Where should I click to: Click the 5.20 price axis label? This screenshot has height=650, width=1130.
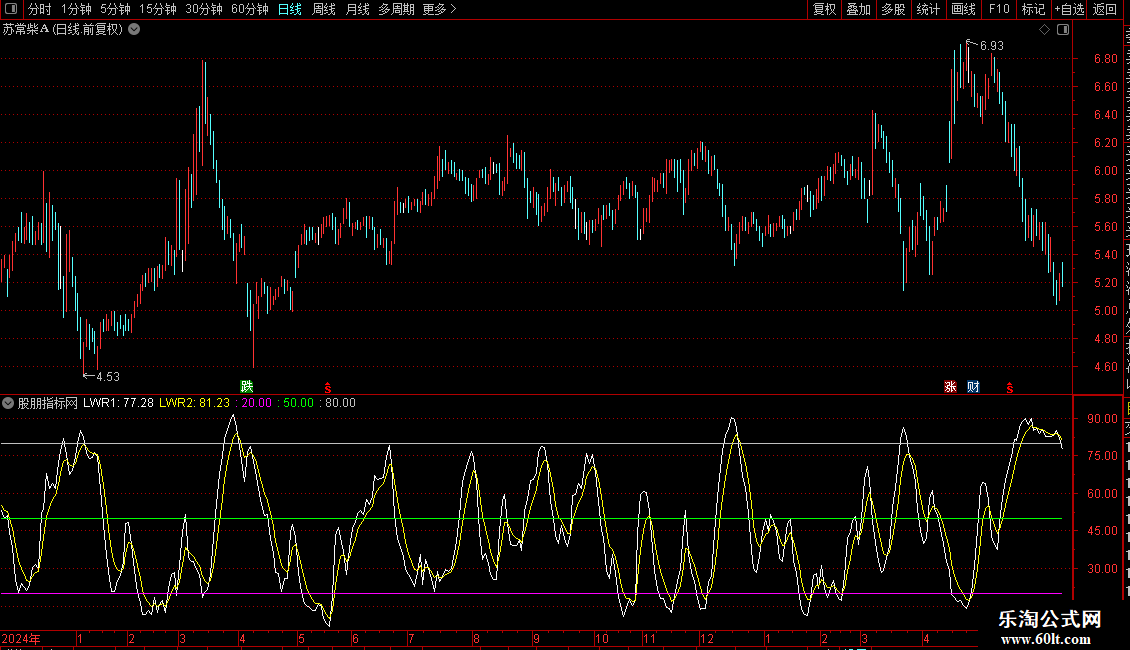(x=1105, y=282)
